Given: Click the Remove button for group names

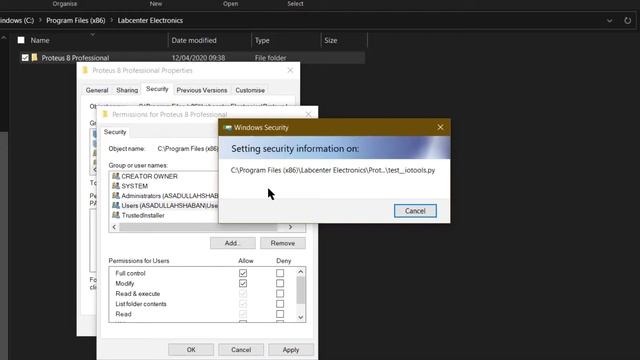Looking at the screenshot, I should [283, 243].
